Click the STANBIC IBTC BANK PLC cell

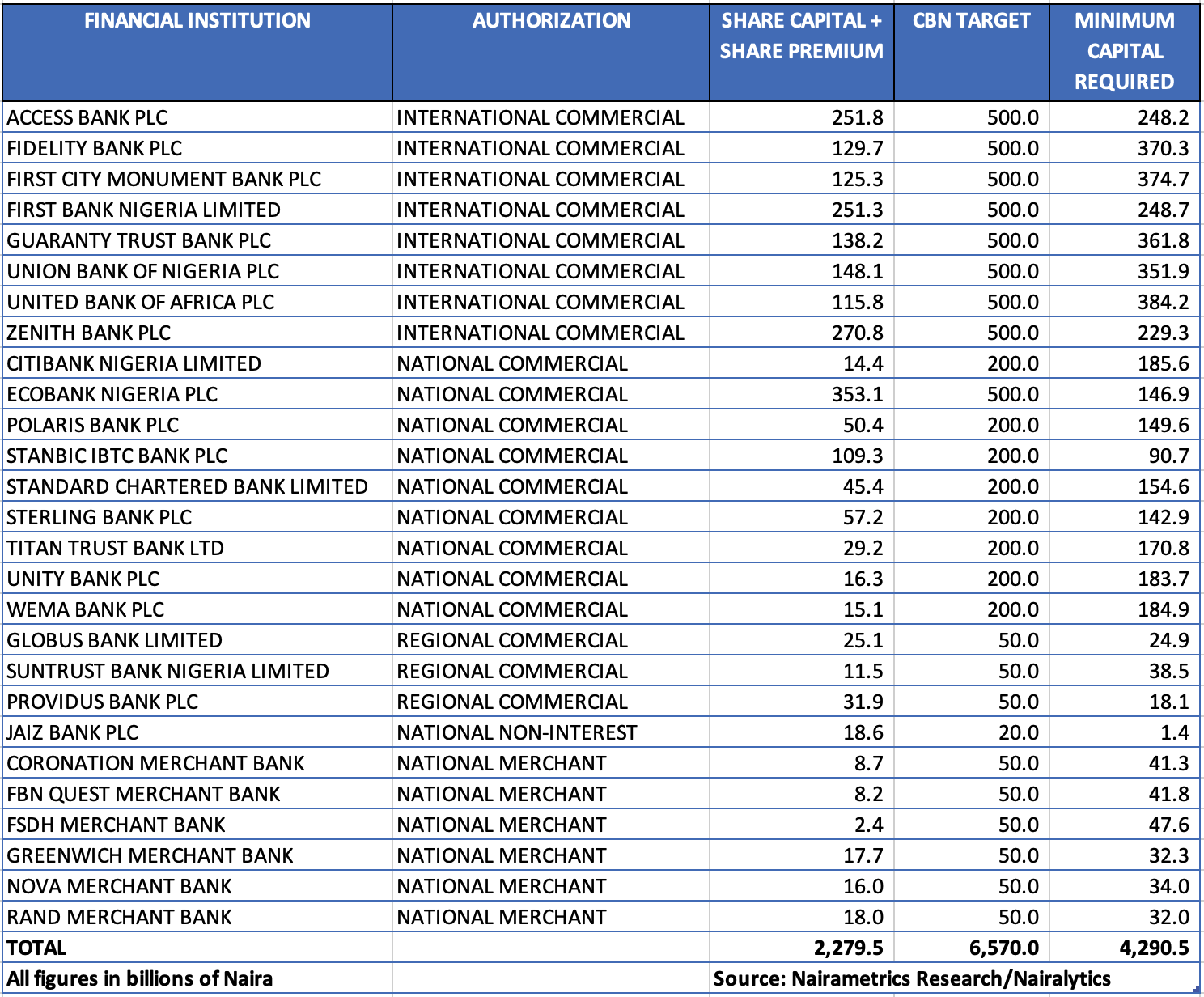click(117, 456)
